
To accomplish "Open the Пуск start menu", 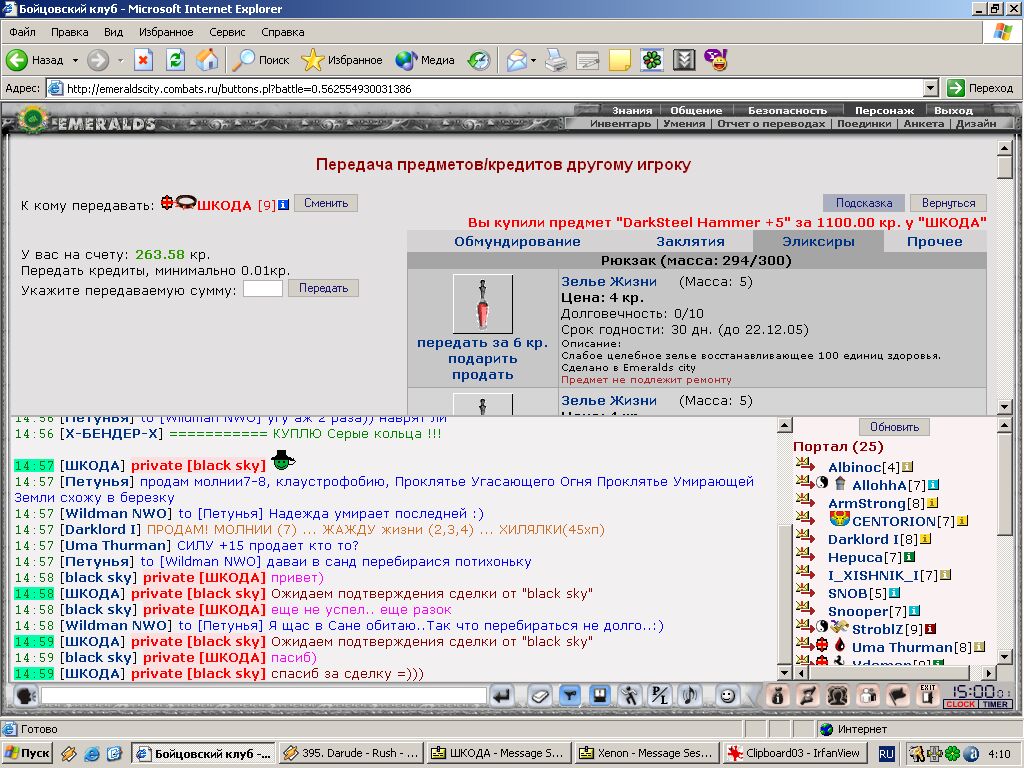I will tap(27, 753).
